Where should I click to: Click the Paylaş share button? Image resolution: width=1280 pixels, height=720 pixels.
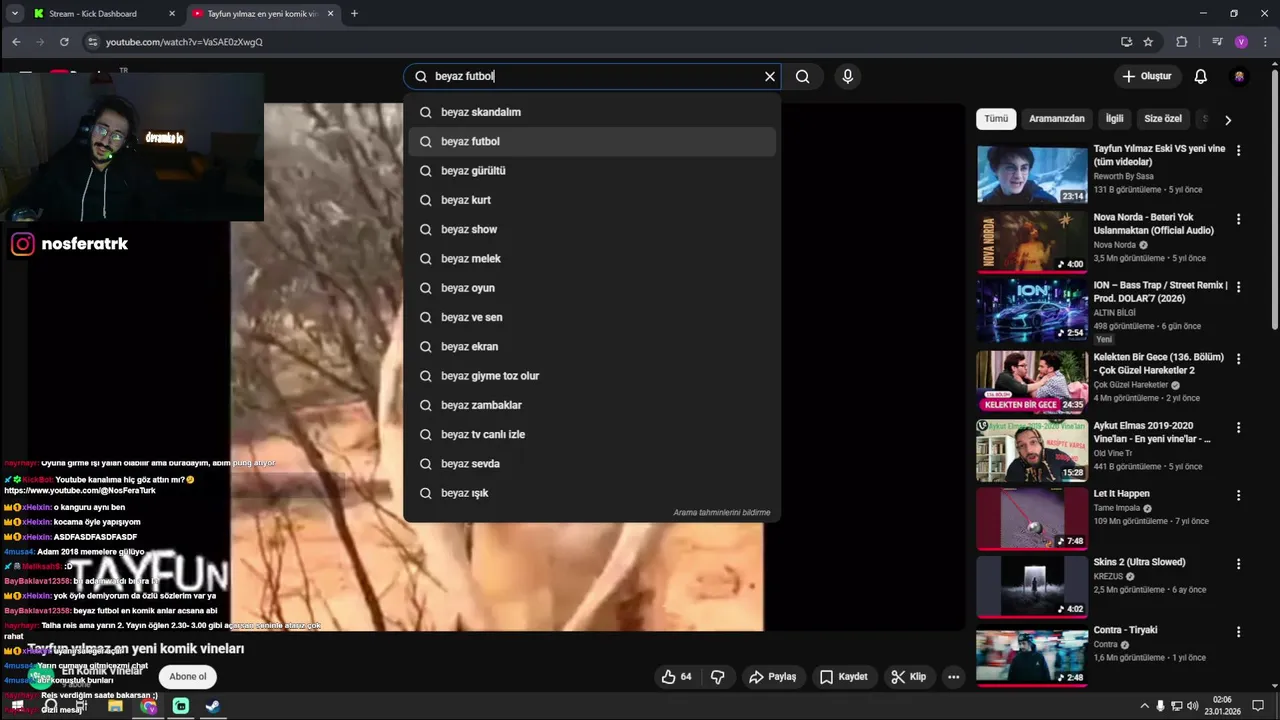(x=773, y=677)
